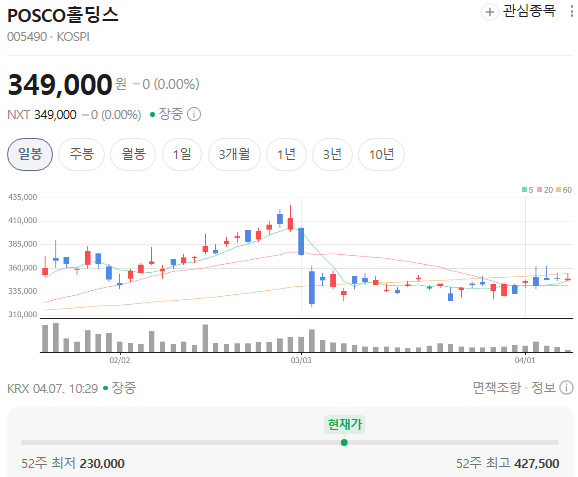Image resolution: width=578 pixels, height=477 pixels.
Task: Select the 일봉 chart tab
Action: (30, 154)
